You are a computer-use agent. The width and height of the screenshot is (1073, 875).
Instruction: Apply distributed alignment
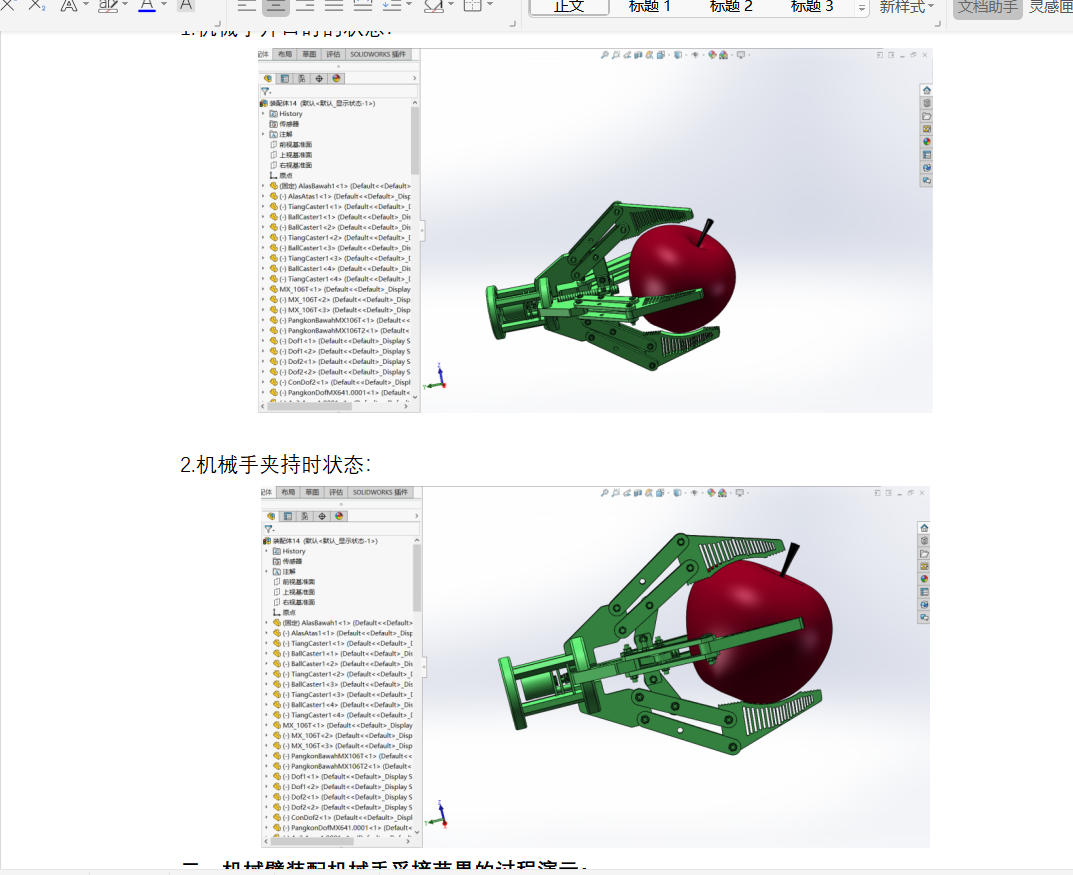(363, 5)
